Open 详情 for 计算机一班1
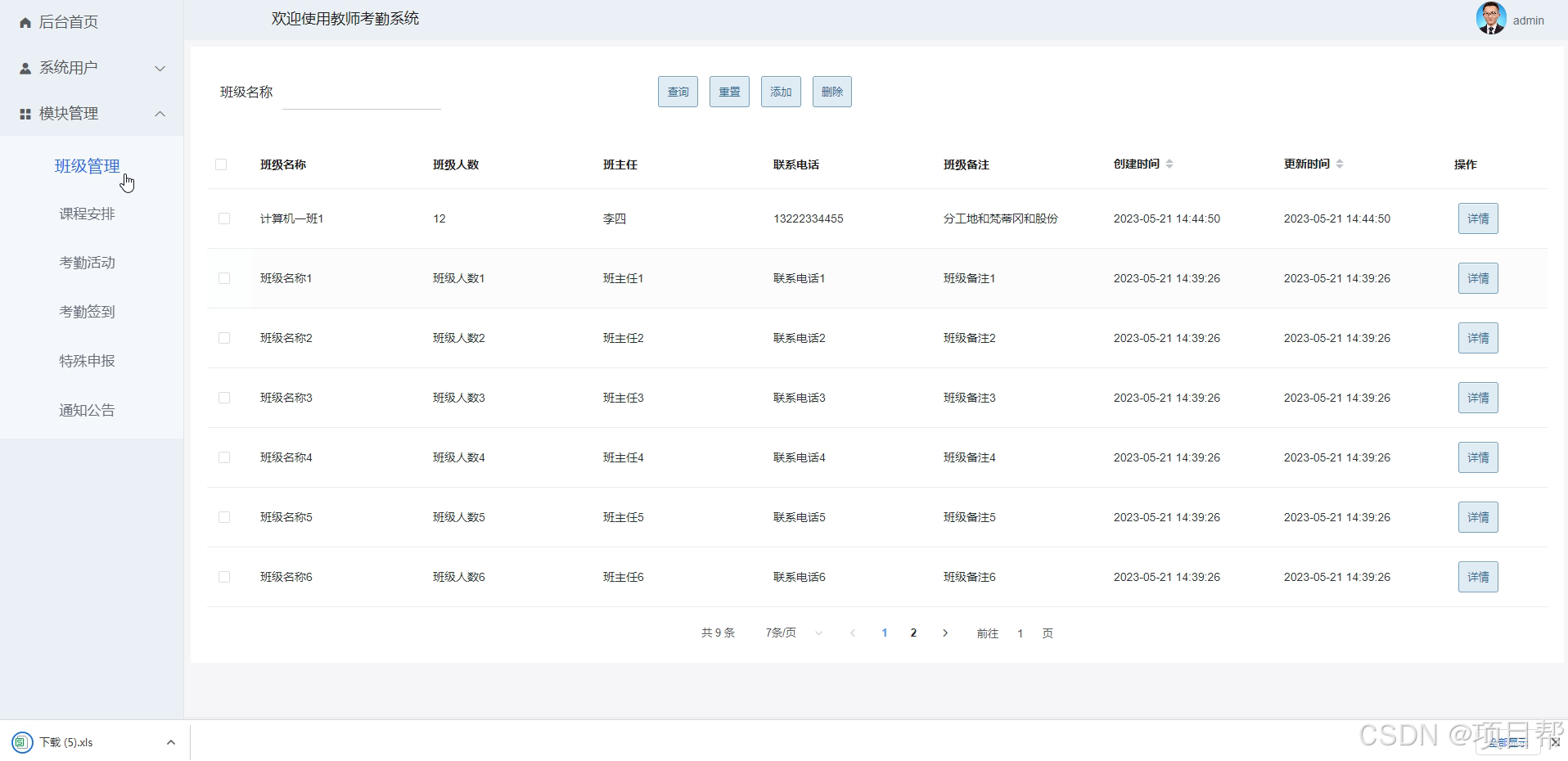 1478,218
